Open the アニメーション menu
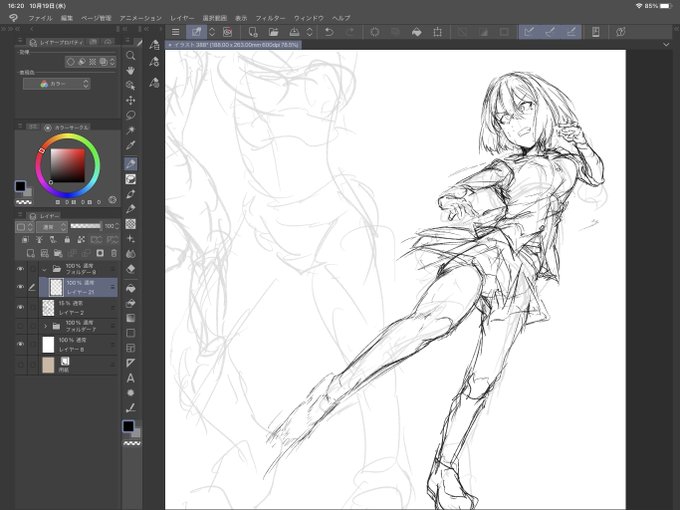The width and height of the screenshot is (680, 510). (x=141, y=18)
